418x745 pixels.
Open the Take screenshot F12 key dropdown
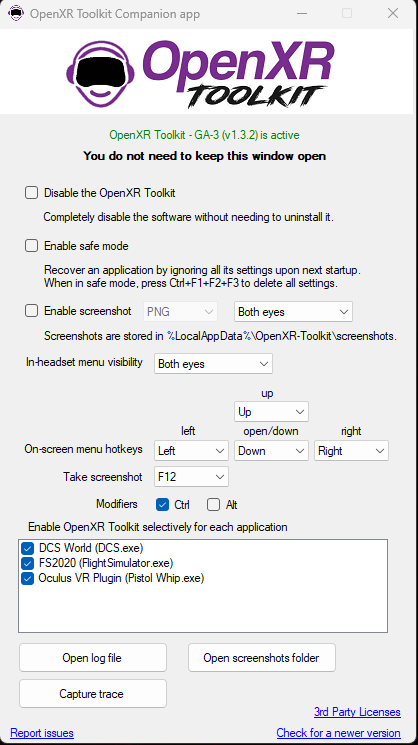(x=191, y=477)
